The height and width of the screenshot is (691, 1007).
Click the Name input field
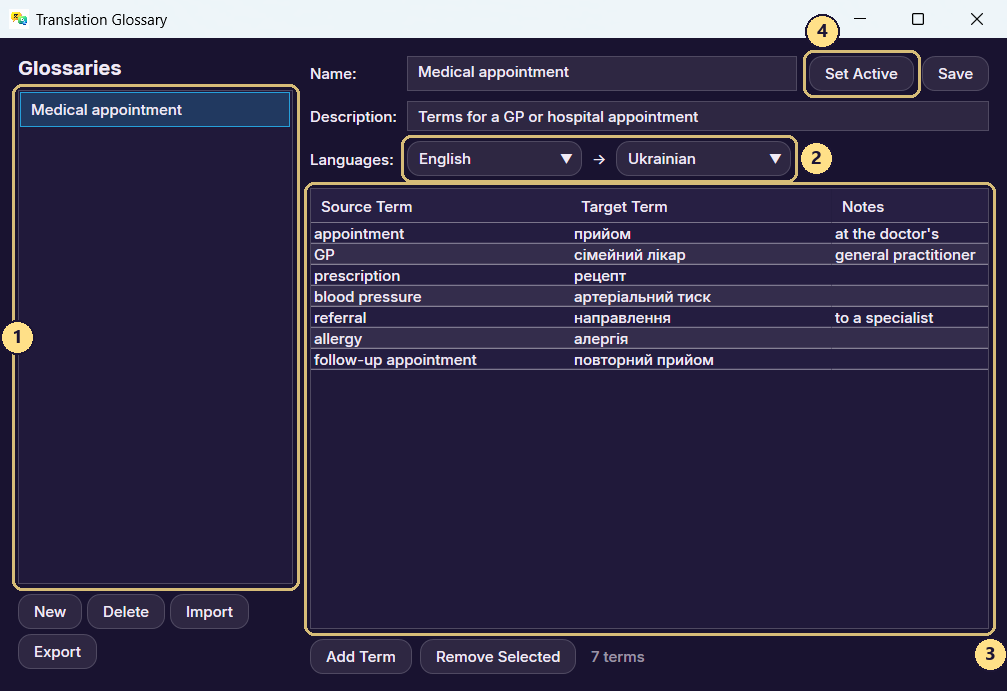601,73
